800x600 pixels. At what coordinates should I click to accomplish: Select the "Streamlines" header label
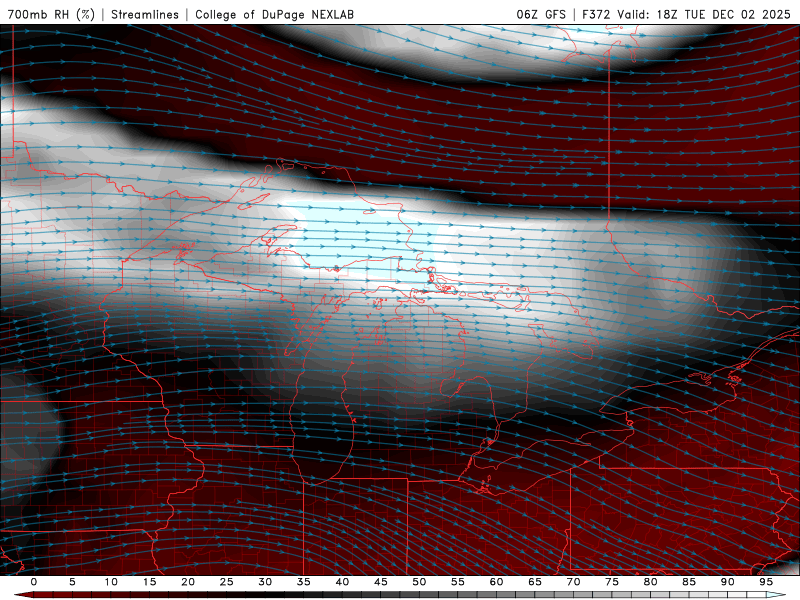(x=145, y=14)
